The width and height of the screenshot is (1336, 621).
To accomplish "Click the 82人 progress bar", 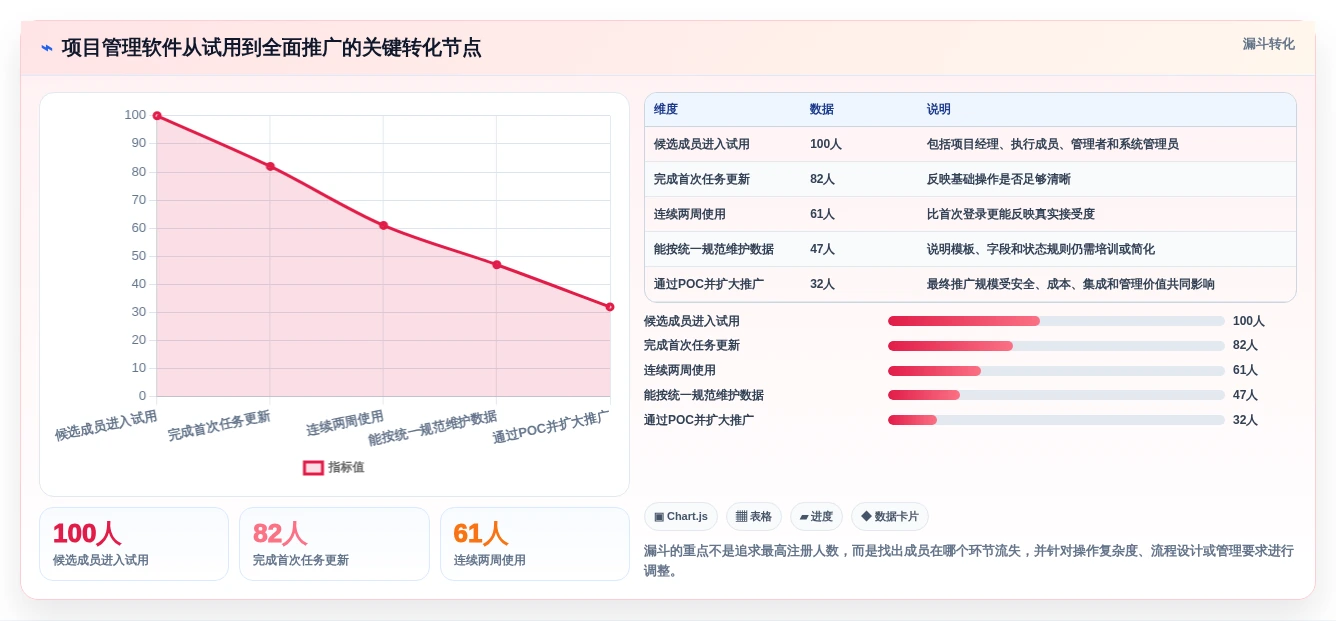I will coord(1056,345).
